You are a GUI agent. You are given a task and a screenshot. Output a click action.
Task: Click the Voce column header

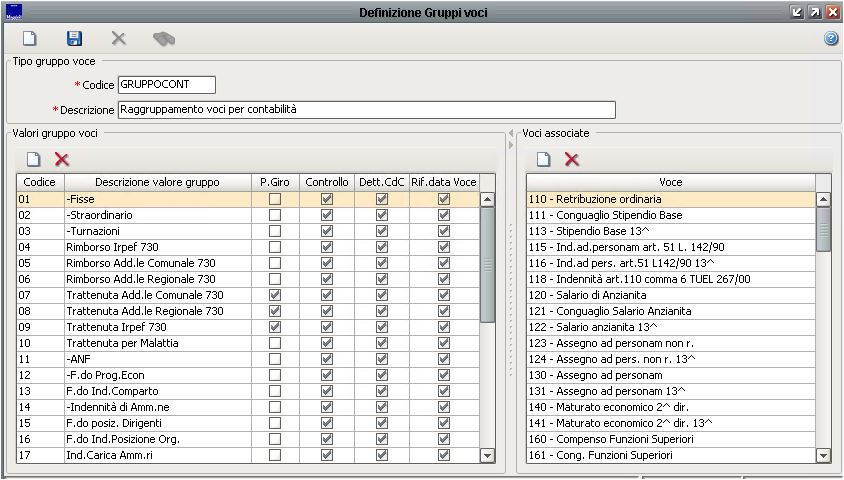[670, 182]
